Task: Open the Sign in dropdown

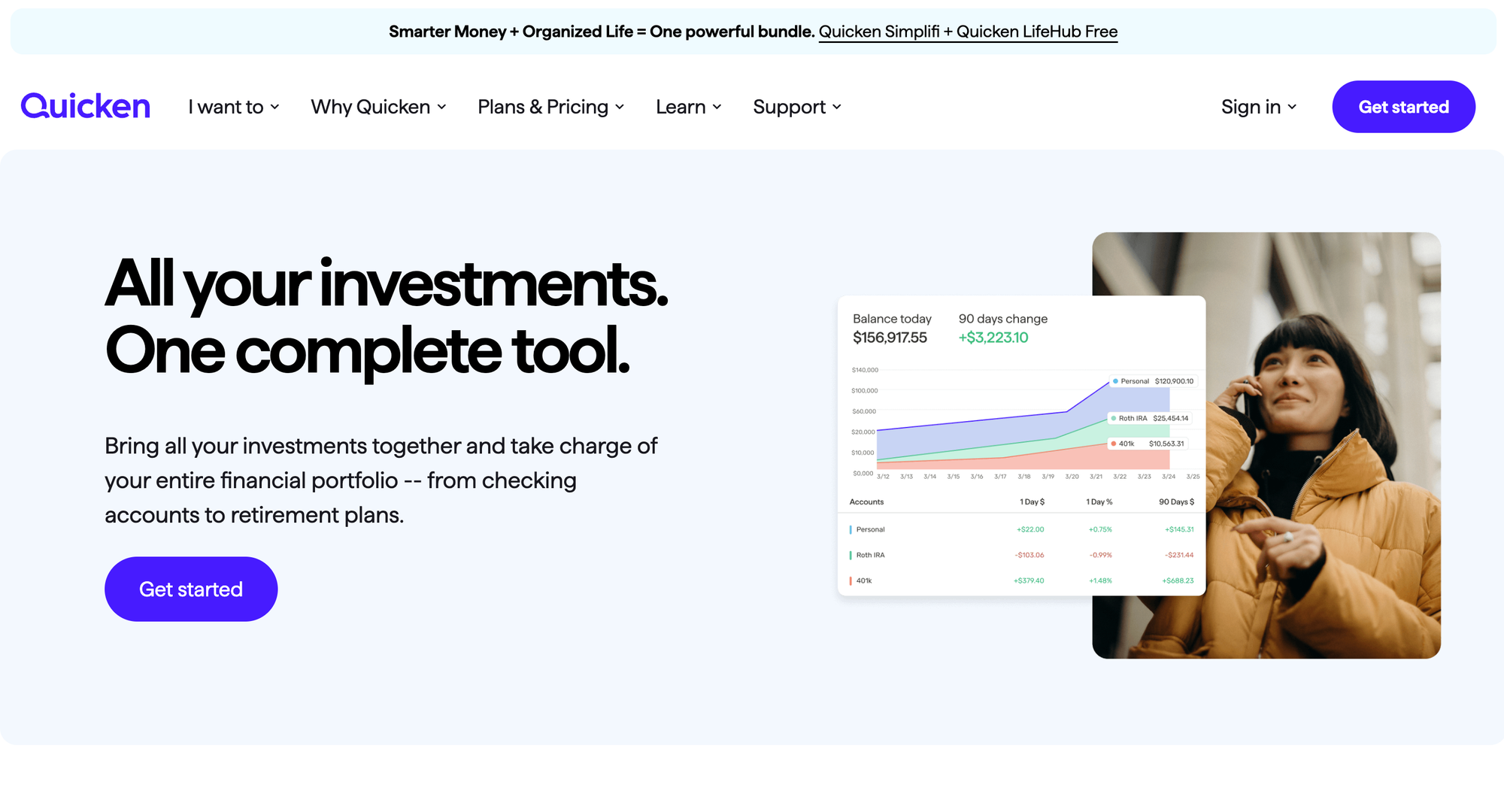Action: (1259, 107)
